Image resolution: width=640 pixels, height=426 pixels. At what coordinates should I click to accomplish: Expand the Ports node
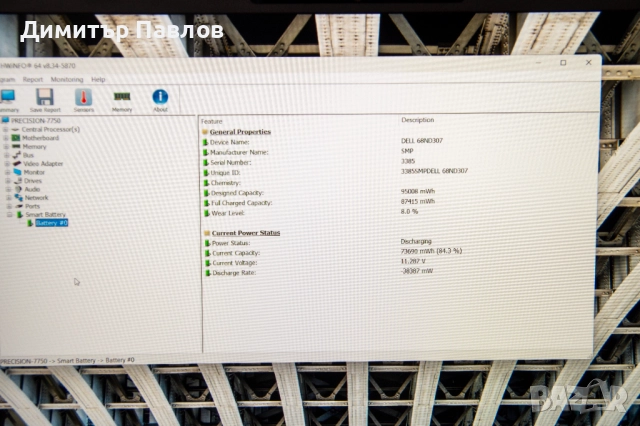(x=9, y=206)
